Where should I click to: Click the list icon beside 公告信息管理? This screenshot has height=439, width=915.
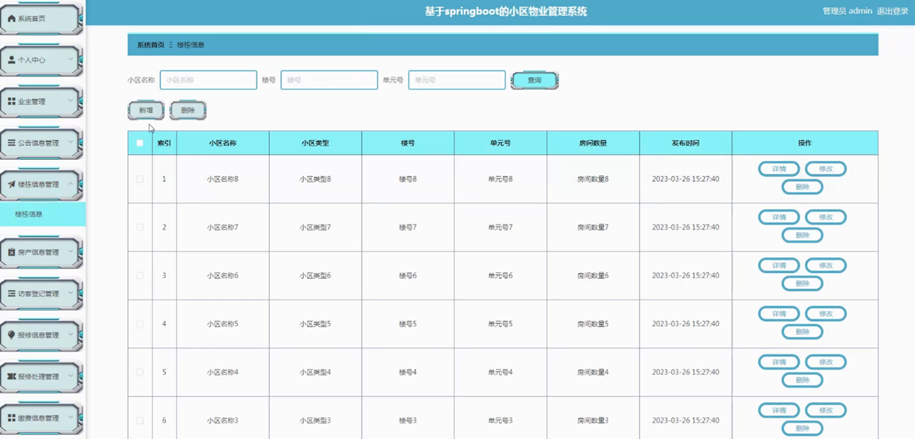tap(12, 142)
